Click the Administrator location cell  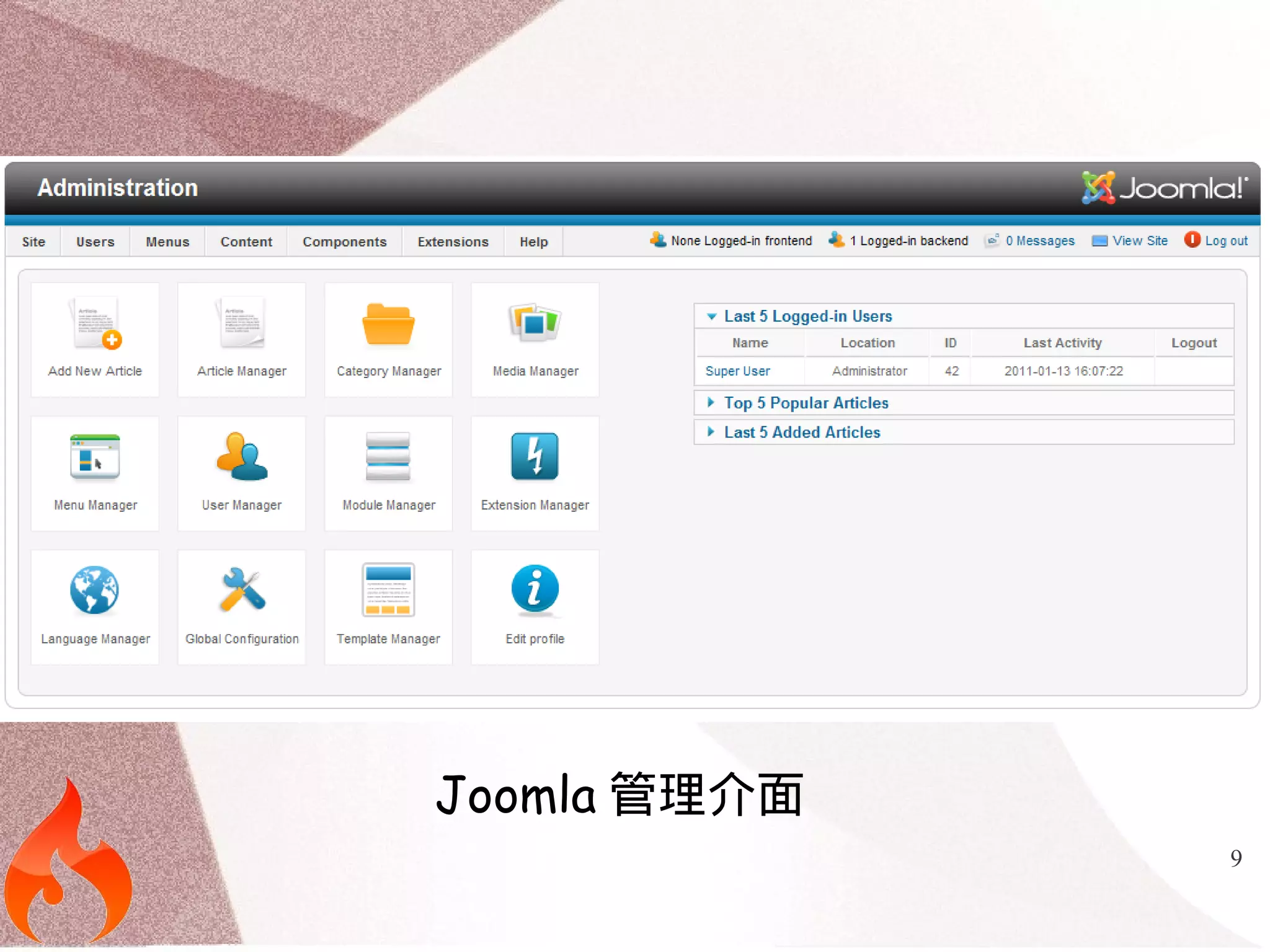tap(869, 371)
